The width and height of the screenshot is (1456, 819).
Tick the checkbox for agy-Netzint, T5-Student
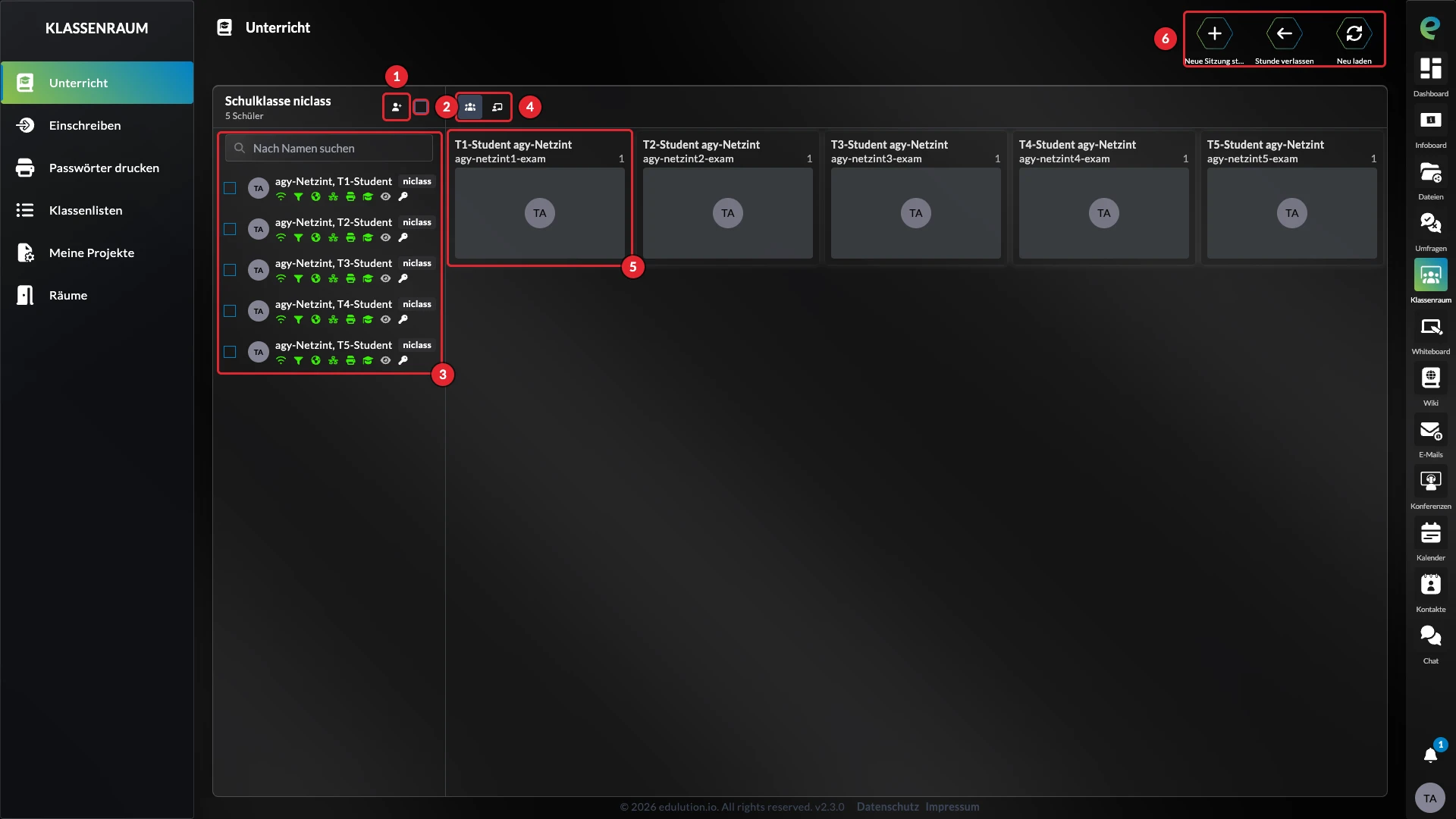(230, 352)
